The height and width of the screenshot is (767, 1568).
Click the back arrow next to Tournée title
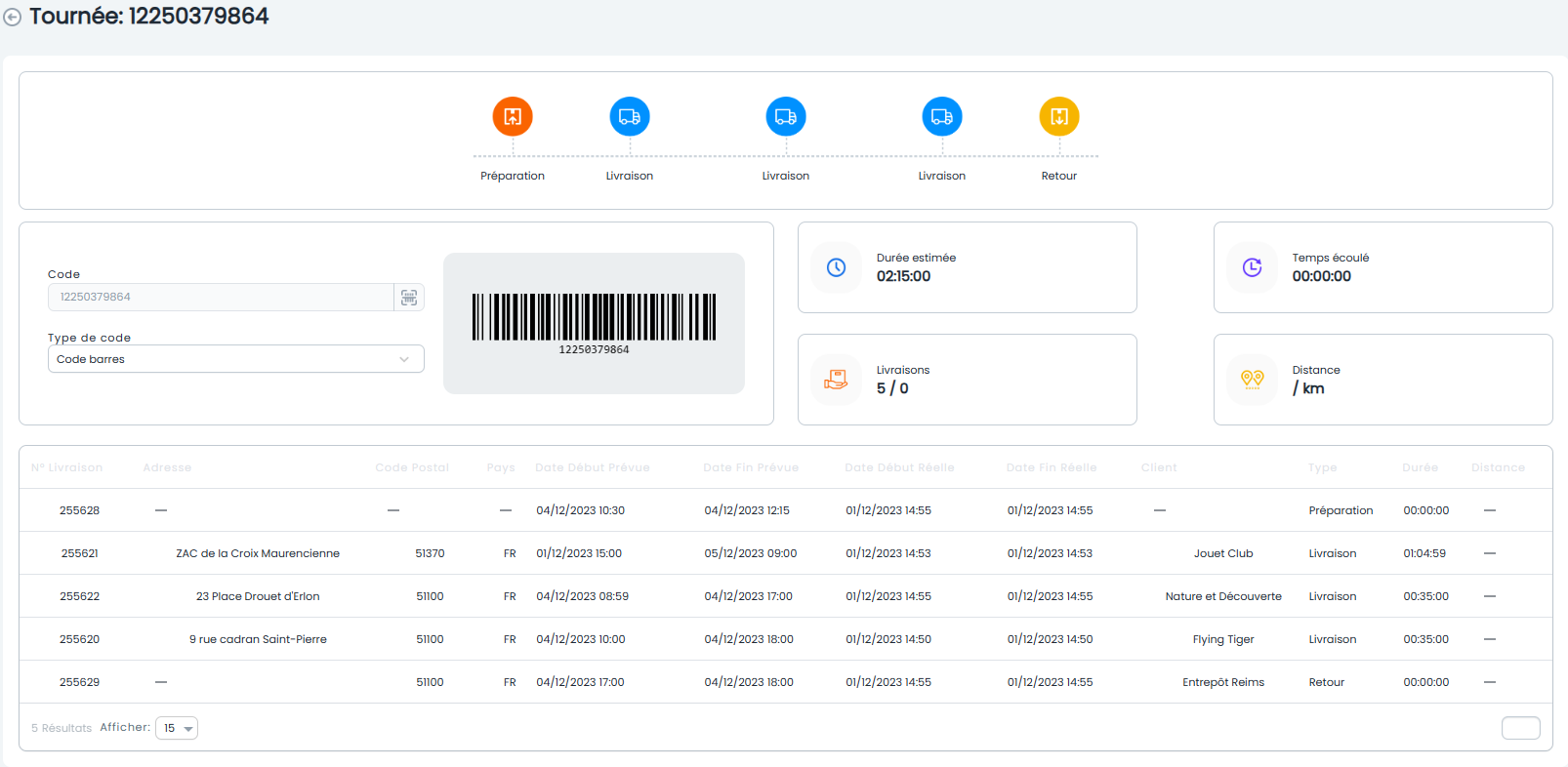(x=12, y=18)
